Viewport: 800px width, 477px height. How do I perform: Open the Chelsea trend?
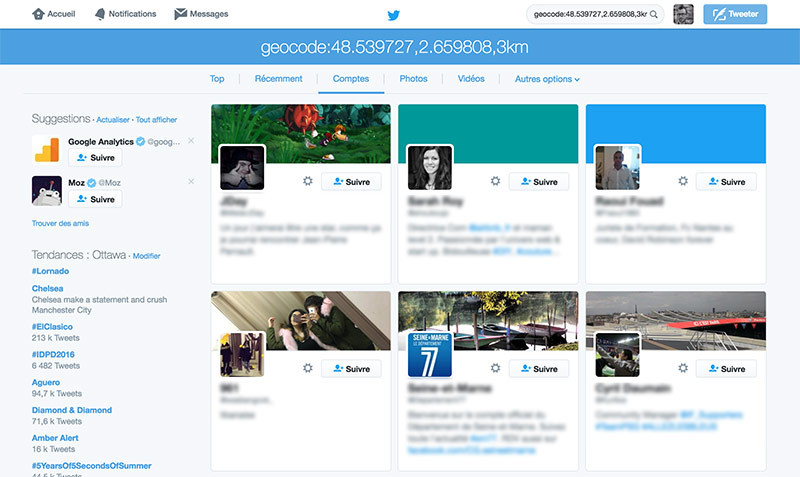[x=47, y=288]
